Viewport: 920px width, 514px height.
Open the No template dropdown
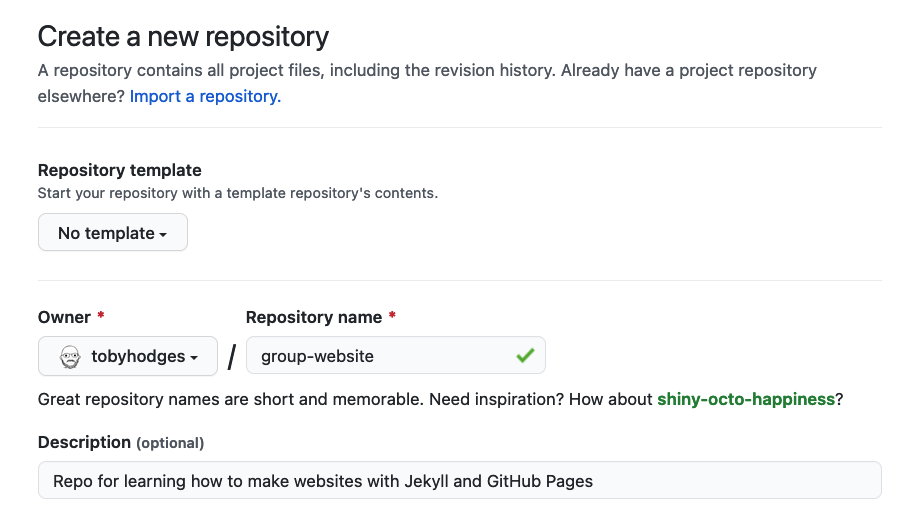tap(113, 232)
